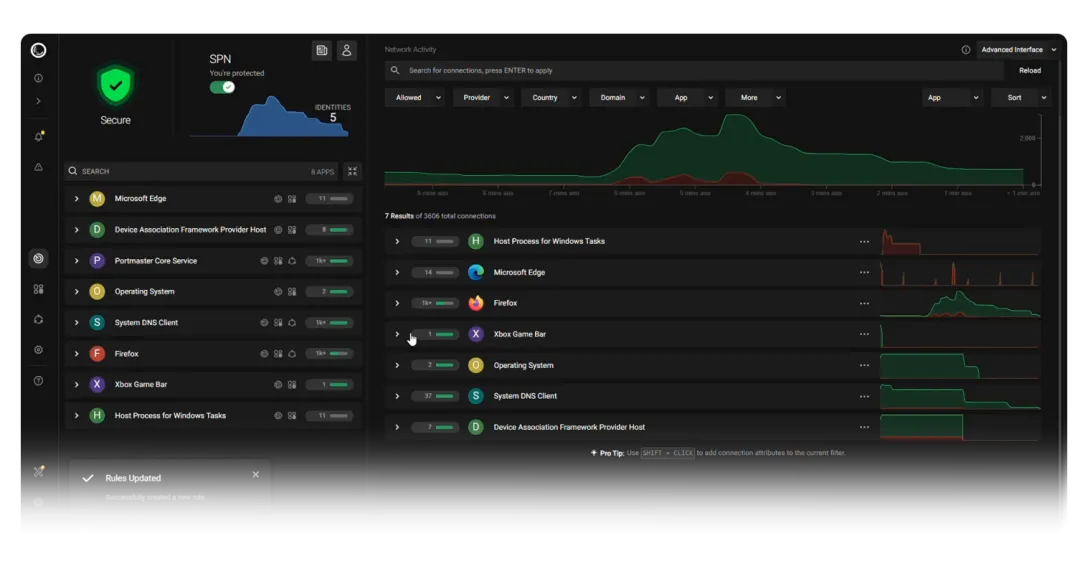Open three-dot menu for Host Process for Windows Tasks
This screenshot has width=1080, height=564.
(x=864, y=242)
